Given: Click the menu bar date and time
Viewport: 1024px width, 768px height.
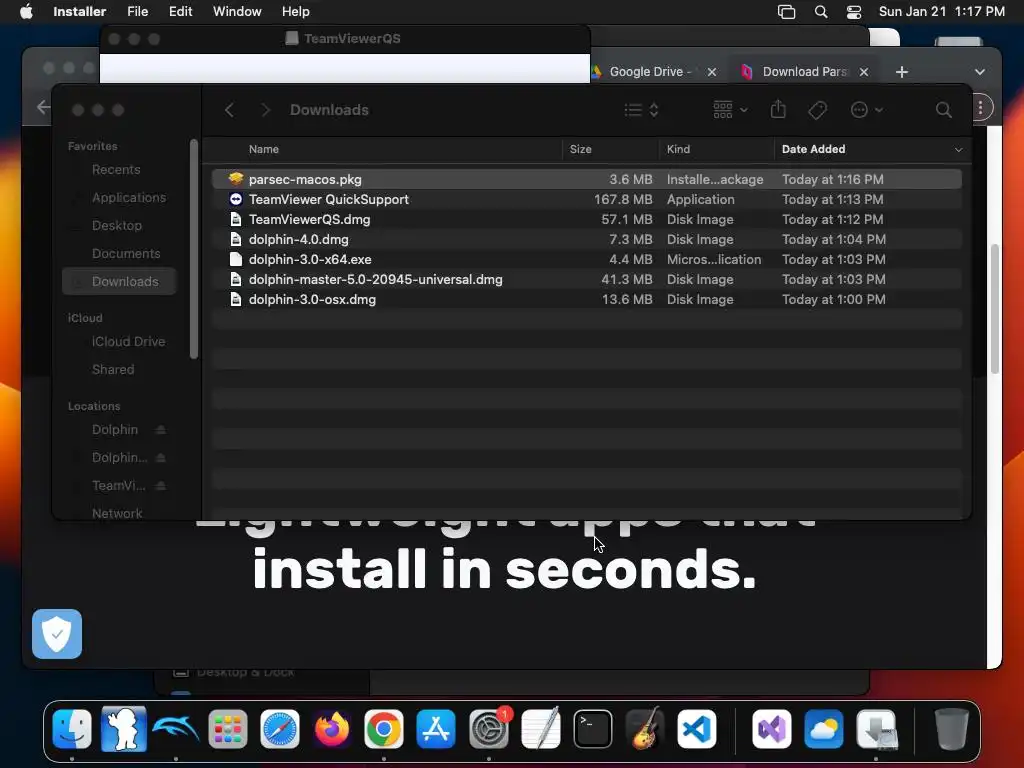Looking at the screenshot, I should (x=942, y=12).
